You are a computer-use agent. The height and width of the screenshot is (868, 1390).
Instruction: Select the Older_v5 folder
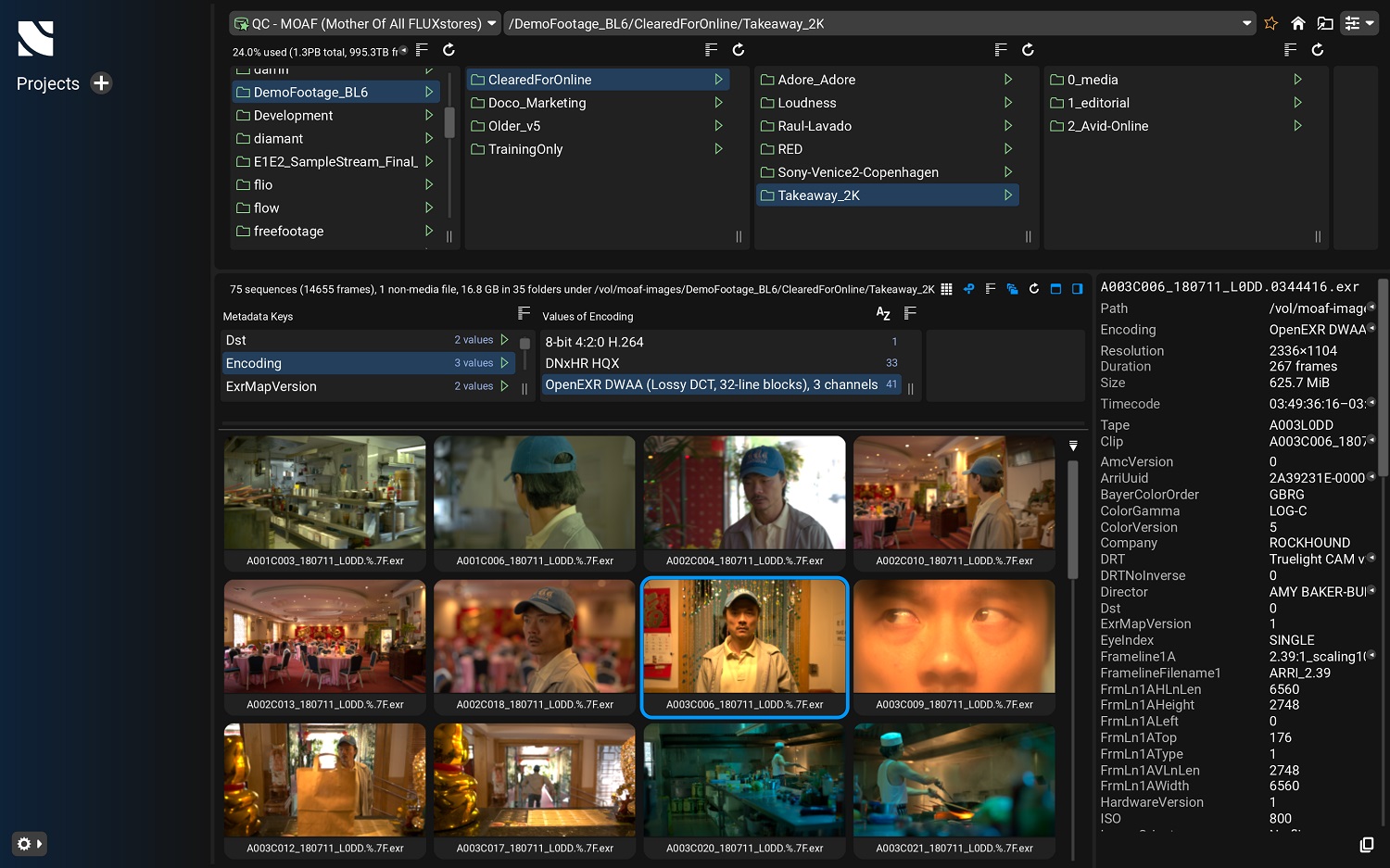598,126
